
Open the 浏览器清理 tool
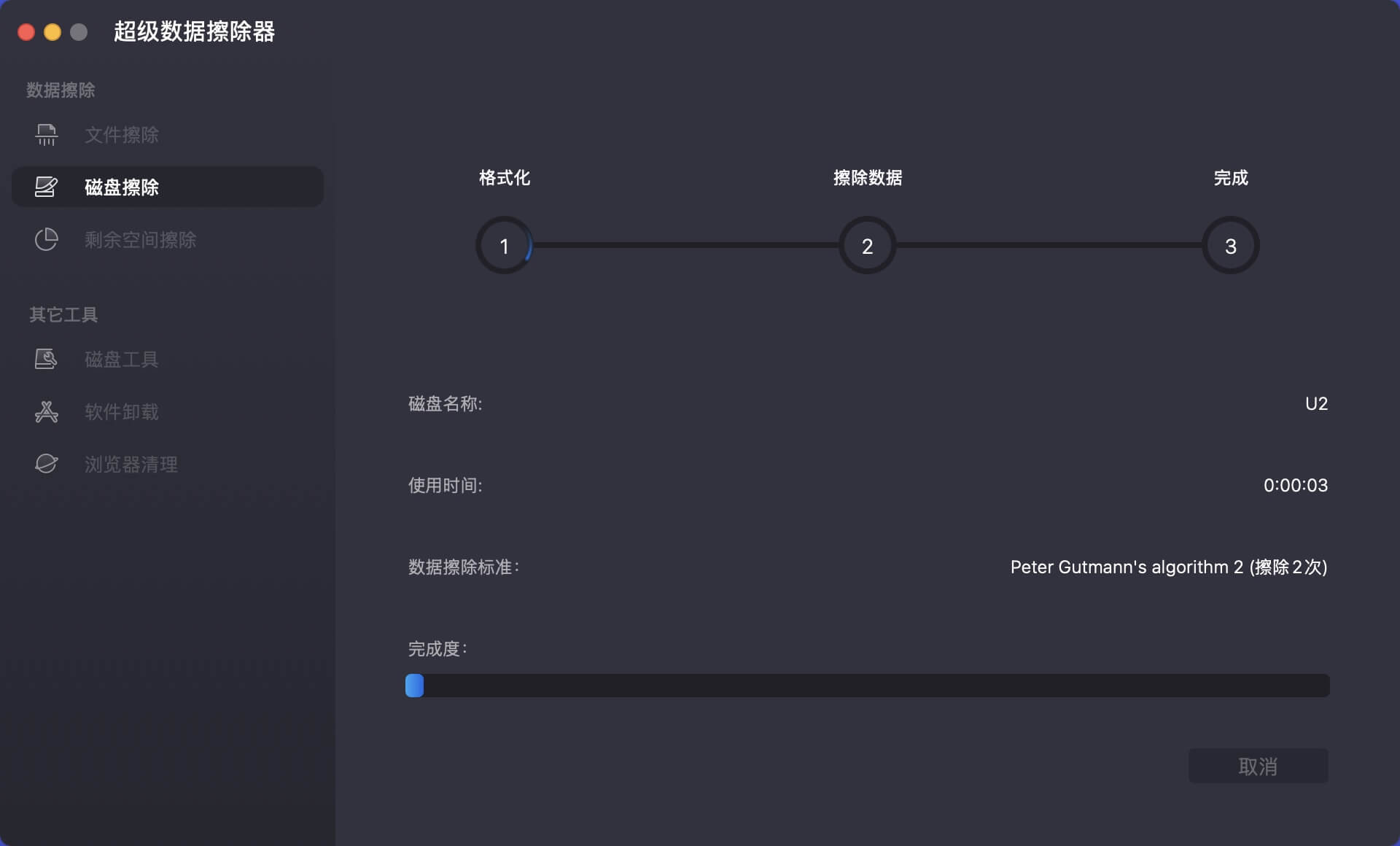(x=131, y=465)
